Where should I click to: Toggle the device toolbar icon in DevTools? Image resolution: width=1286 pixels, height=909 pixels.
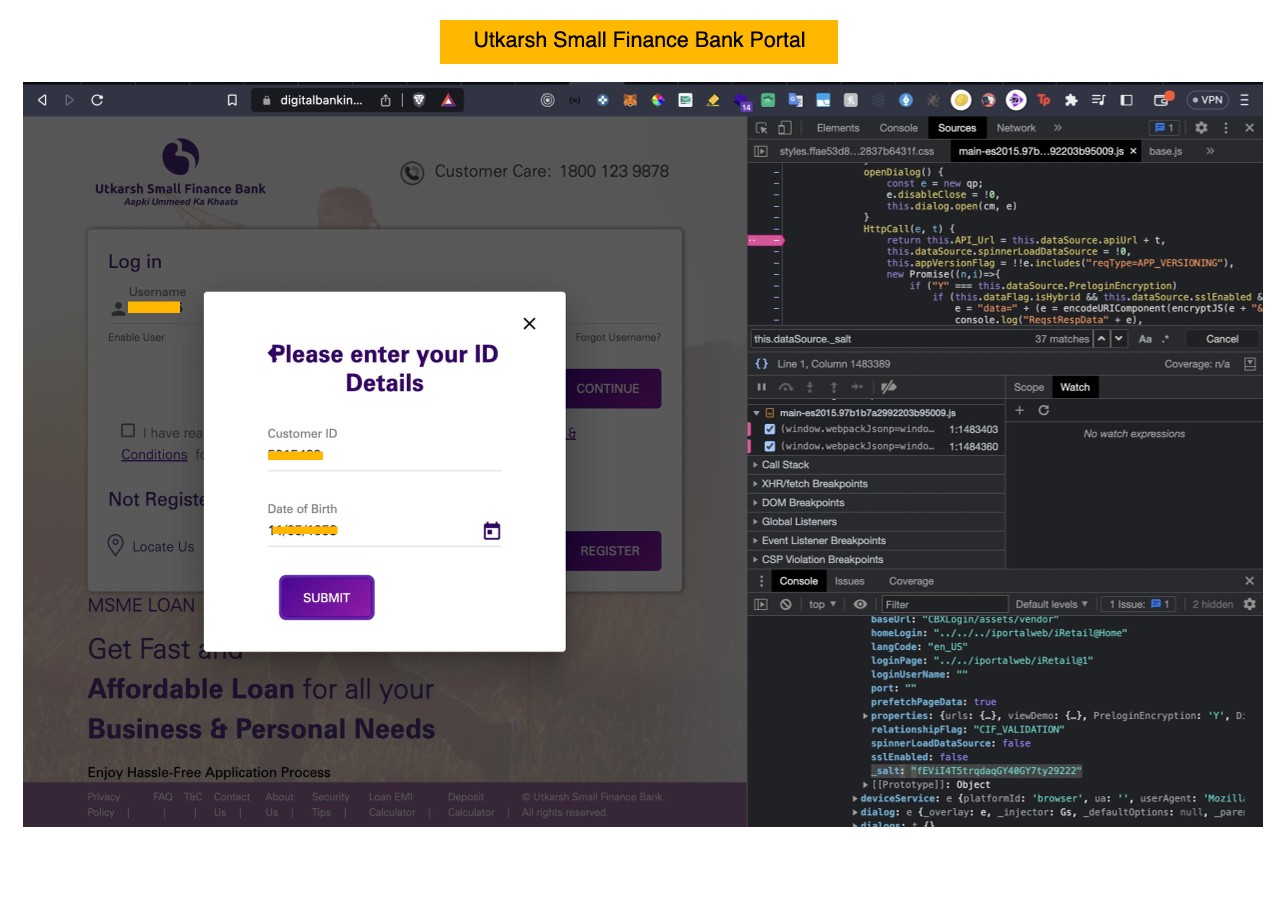[785, 128]
